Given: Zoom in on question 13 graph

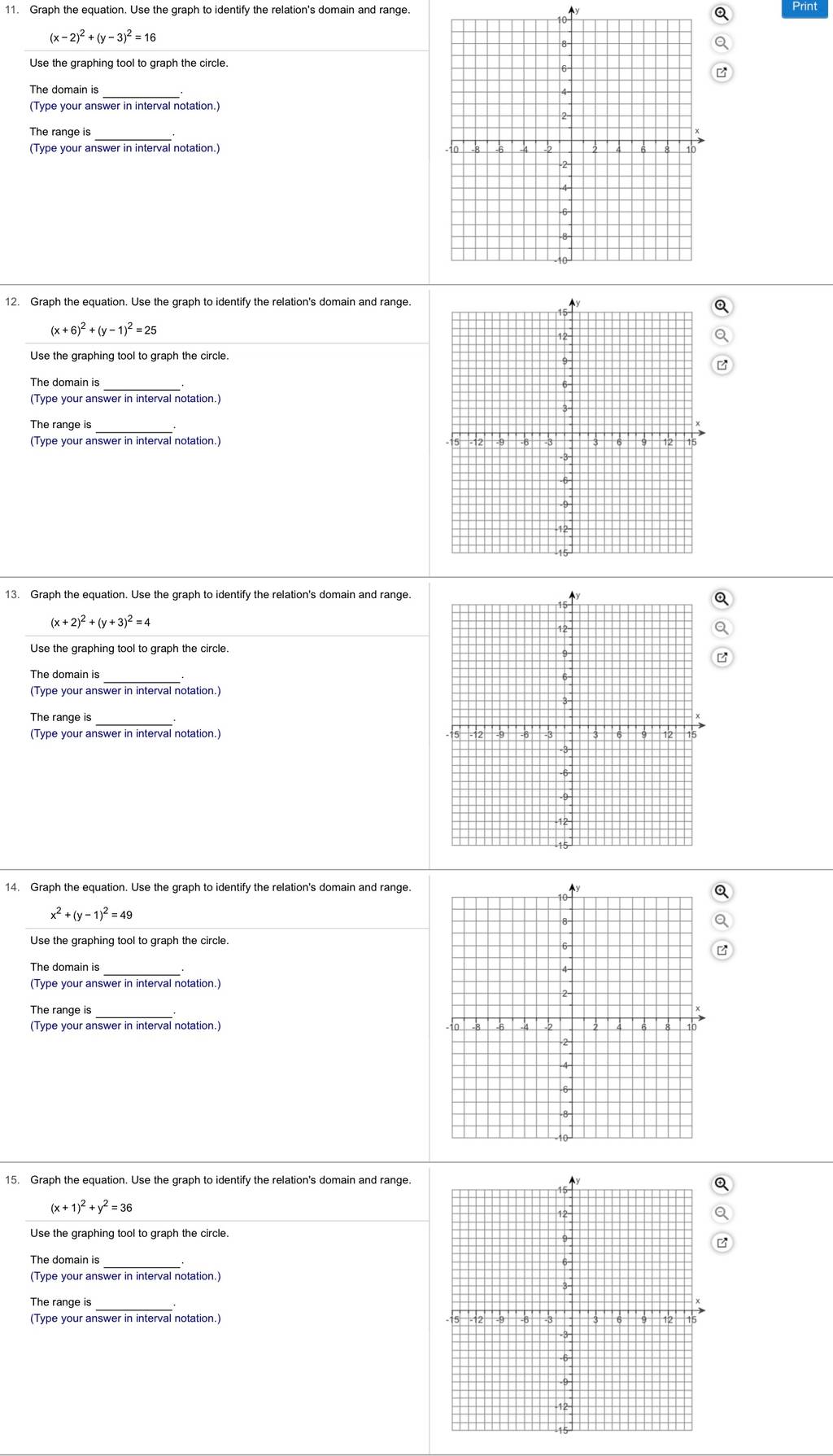Looking at the screenshot, I should coord(721,599).
